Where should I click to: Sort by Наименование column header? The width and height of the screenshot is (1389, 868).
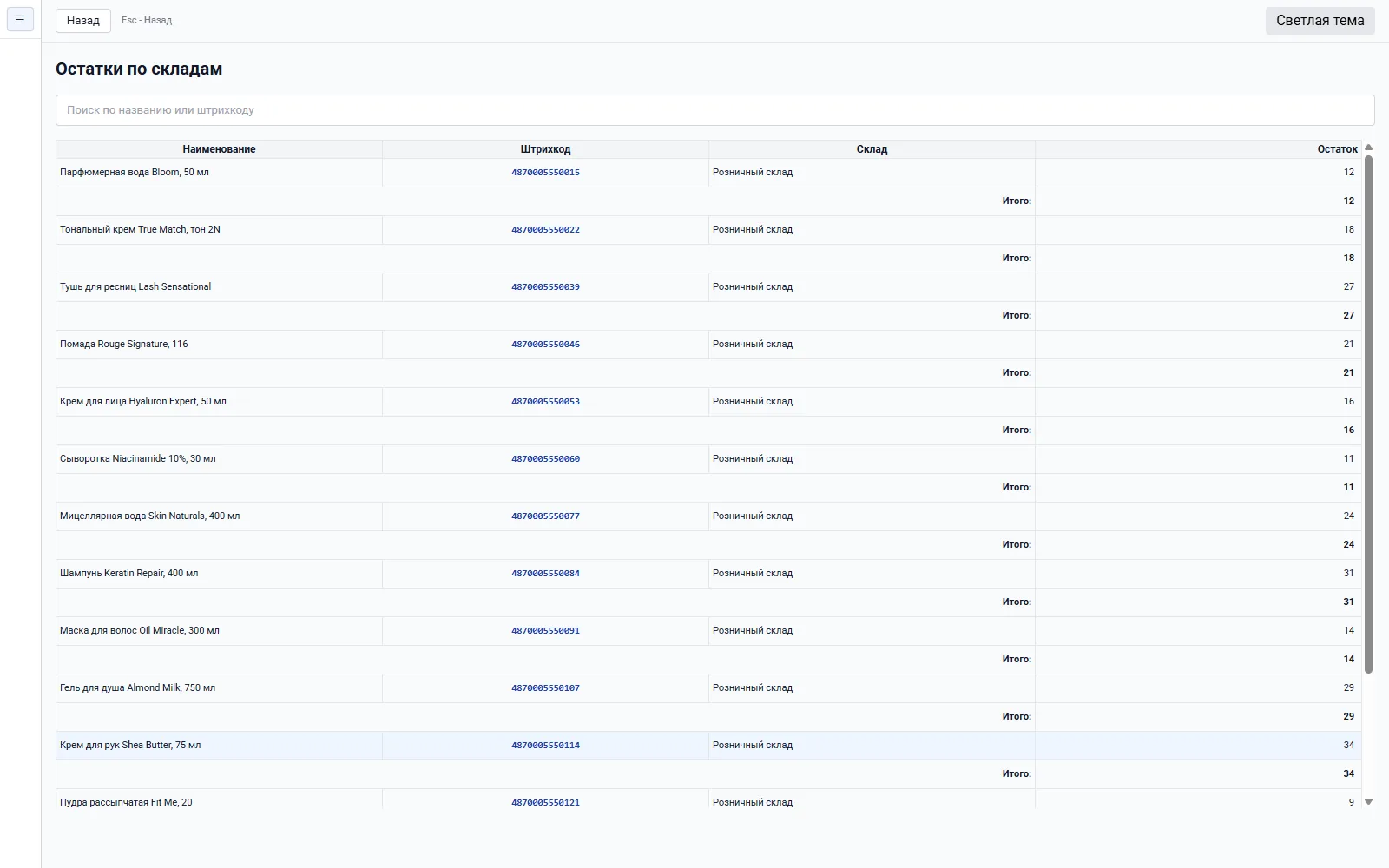tap(219, 149)
